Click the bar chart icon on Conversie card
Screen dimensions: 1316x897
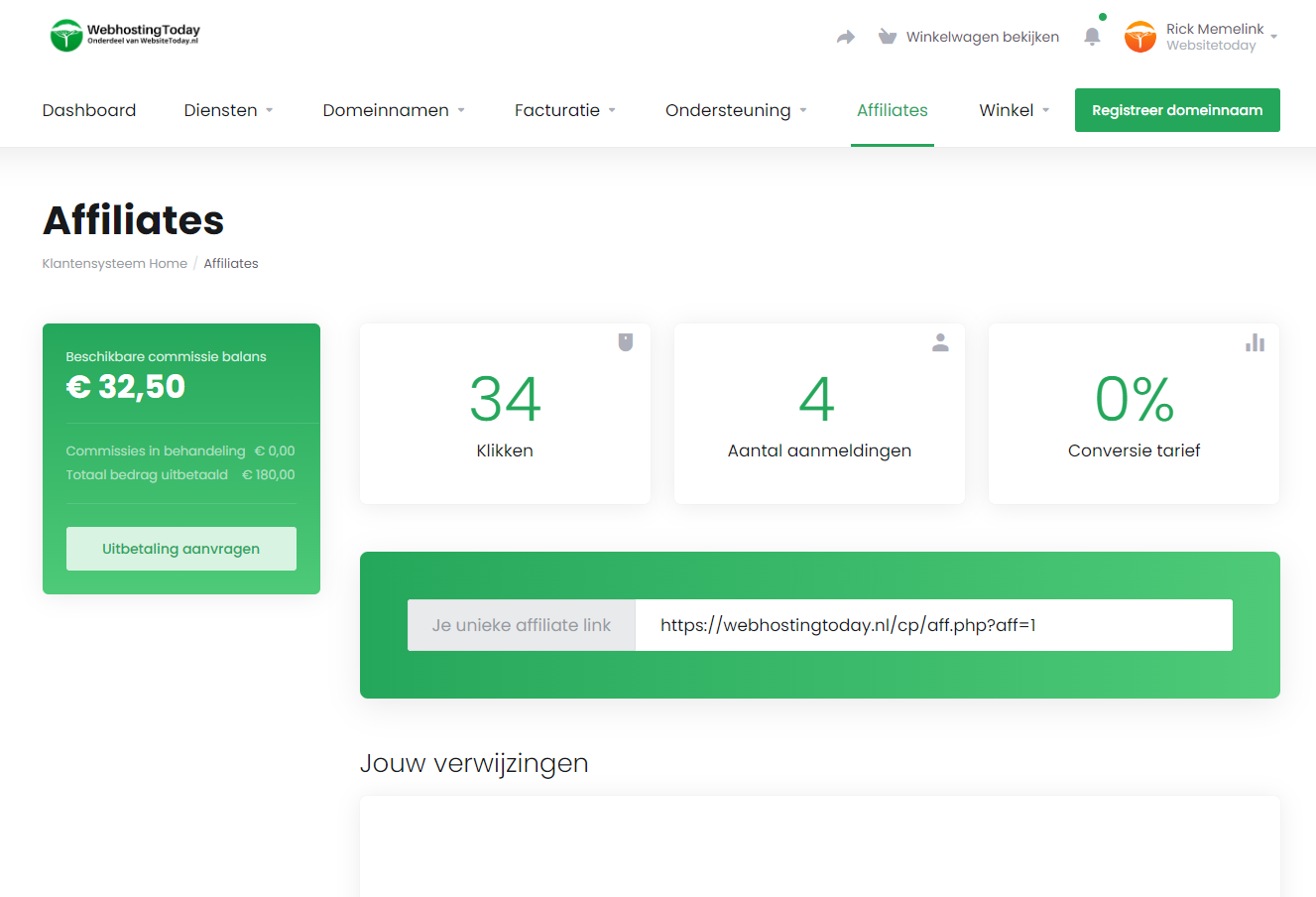pos(1255,342)
